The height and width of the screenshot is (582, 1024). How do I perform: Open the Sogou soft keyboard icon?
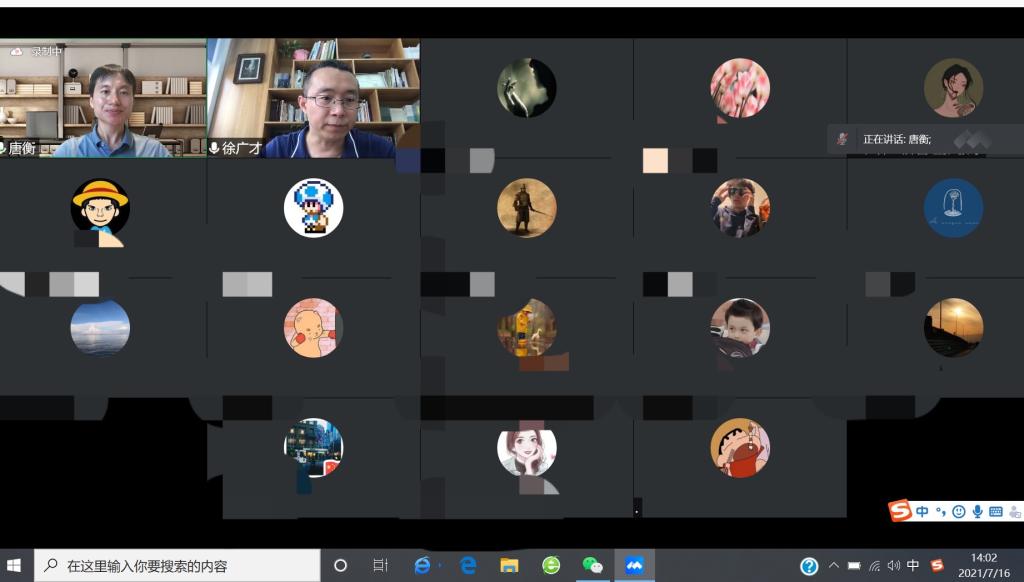click(995, 512)
